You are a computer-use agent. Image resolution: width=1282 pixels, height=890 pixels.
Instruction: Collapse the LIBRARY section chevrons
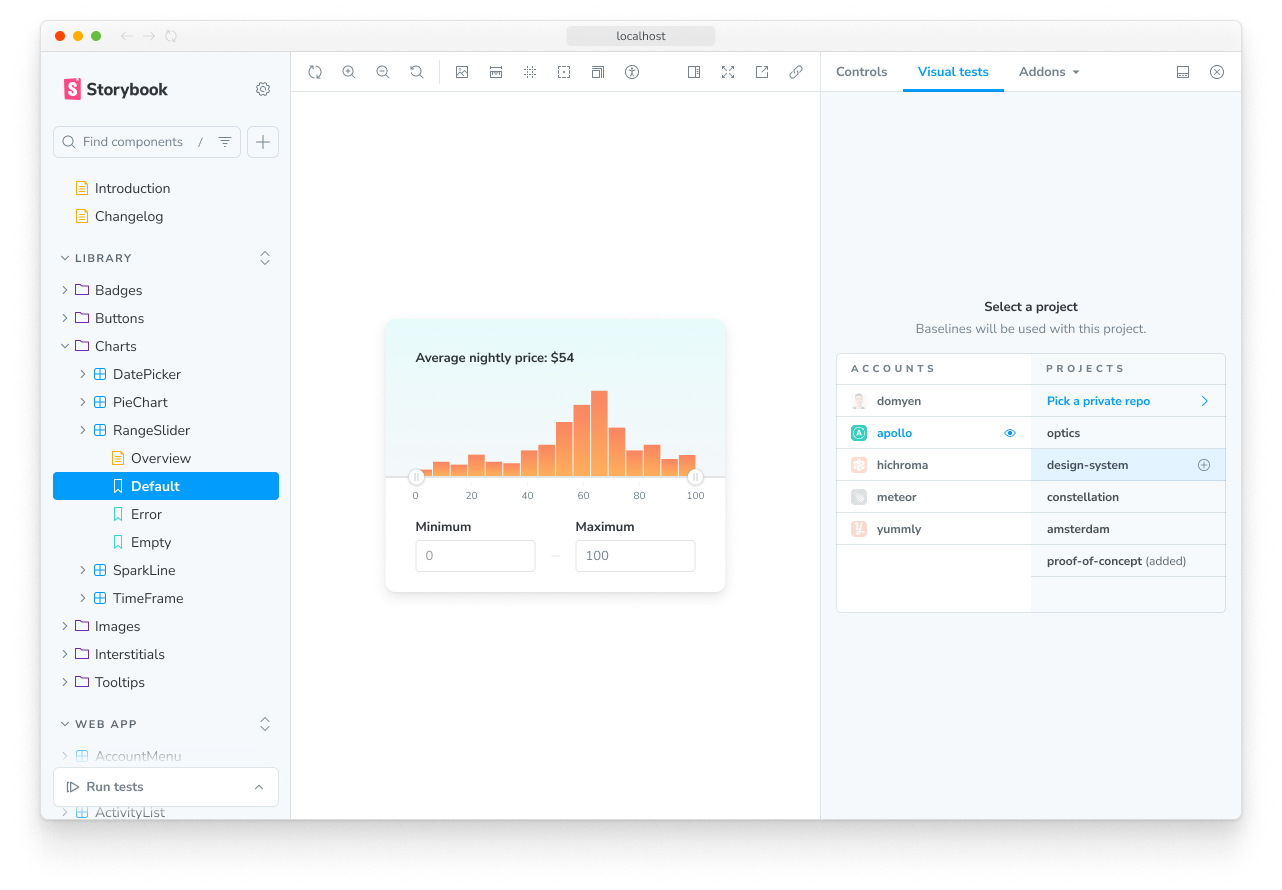(x=265, y=258)
